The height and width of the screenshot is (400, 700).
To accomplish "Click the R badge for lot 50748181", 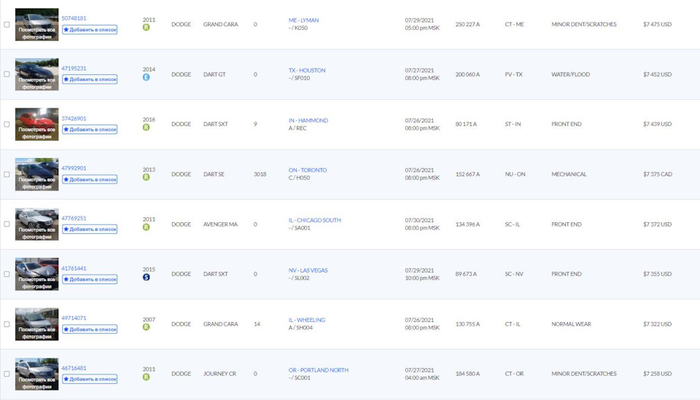I will pyautogui.click(x=149, y=29).
